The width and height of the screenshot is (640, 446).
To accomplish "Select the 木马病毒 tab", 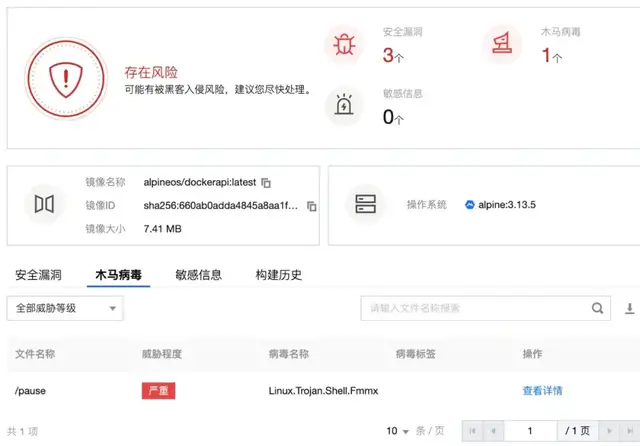I will click(118, 275).
